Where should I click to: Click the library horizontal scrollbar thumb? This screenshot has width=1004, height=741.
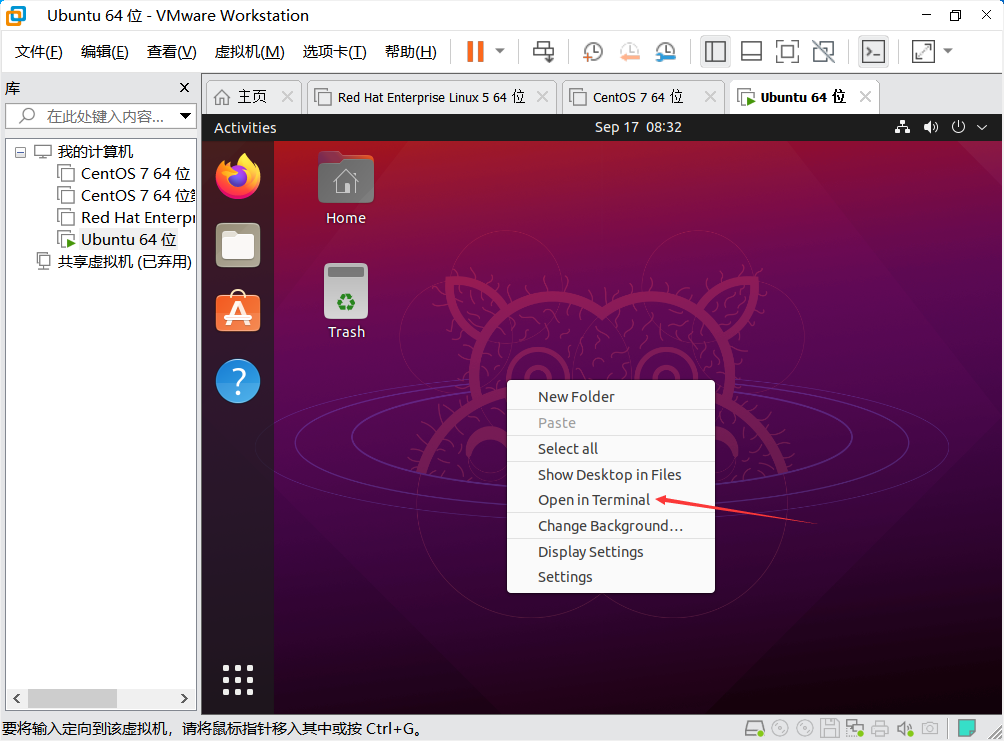click(72, 698)
